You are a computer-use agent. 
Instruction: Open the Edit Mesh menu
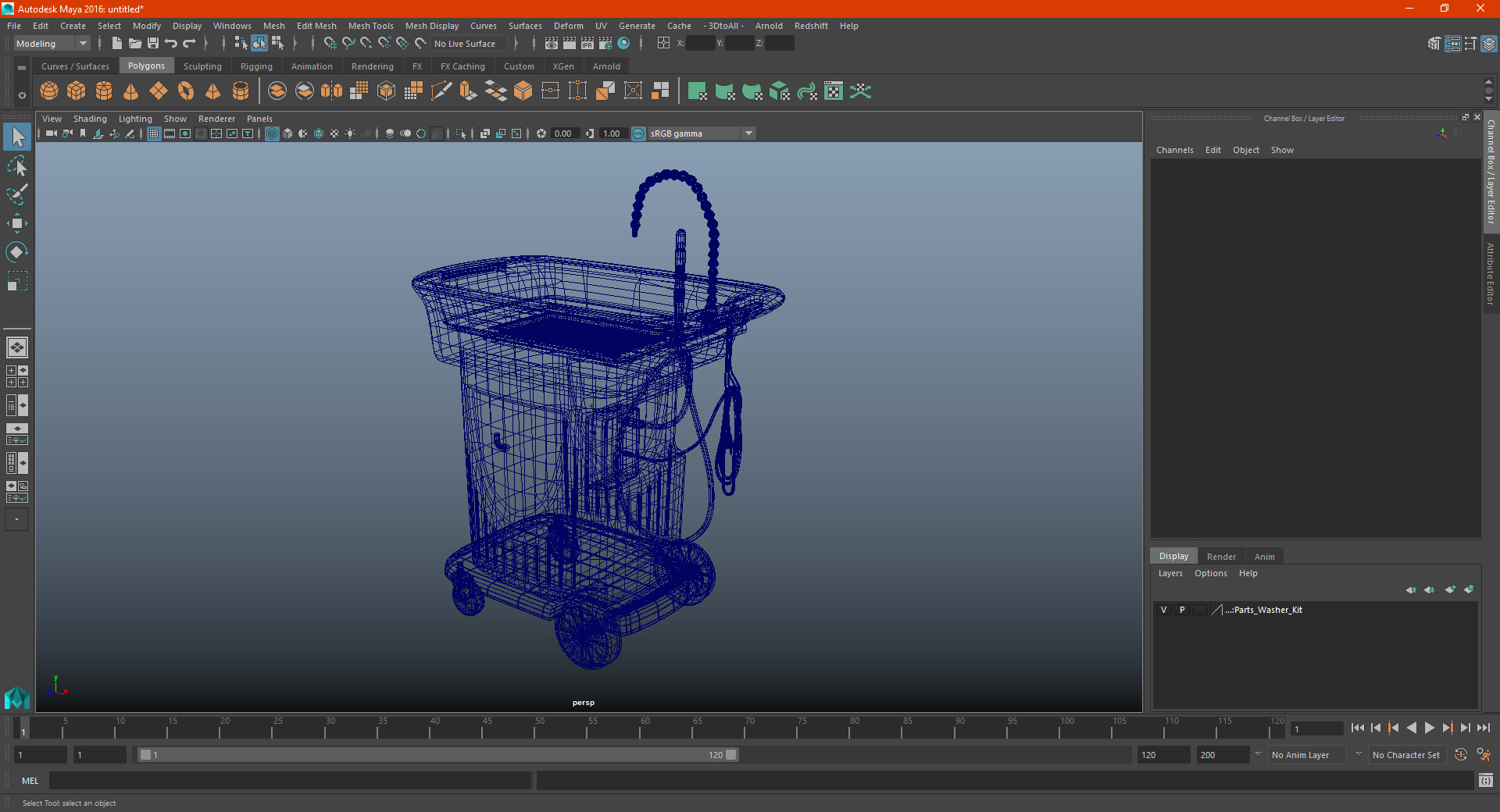pos(316,26)
